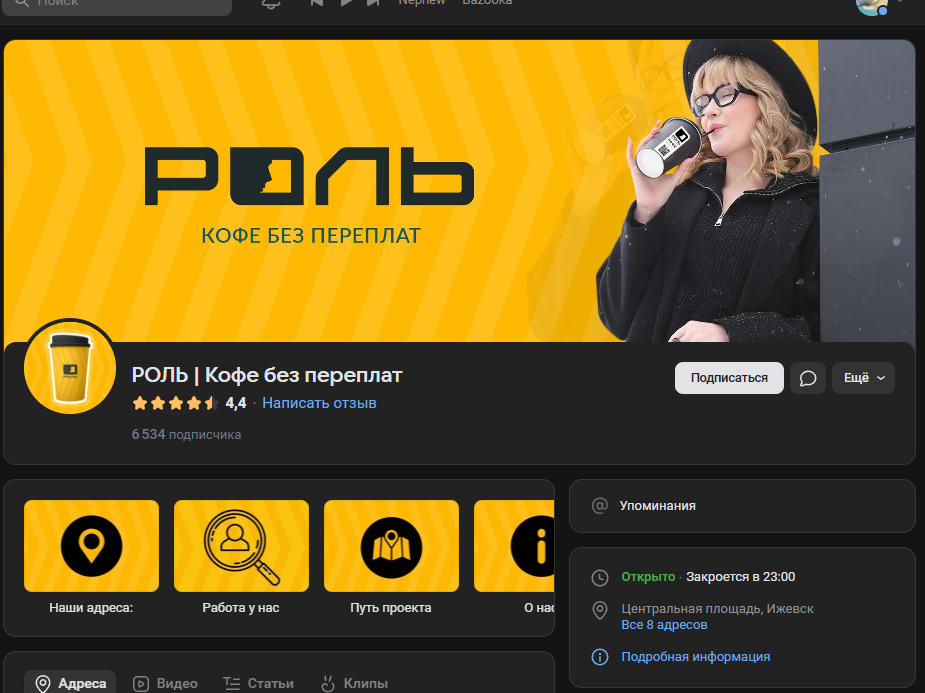Viewport: 925px width, 693px height.
Task: Open the О нас info tile
Action: pos(514,546)
